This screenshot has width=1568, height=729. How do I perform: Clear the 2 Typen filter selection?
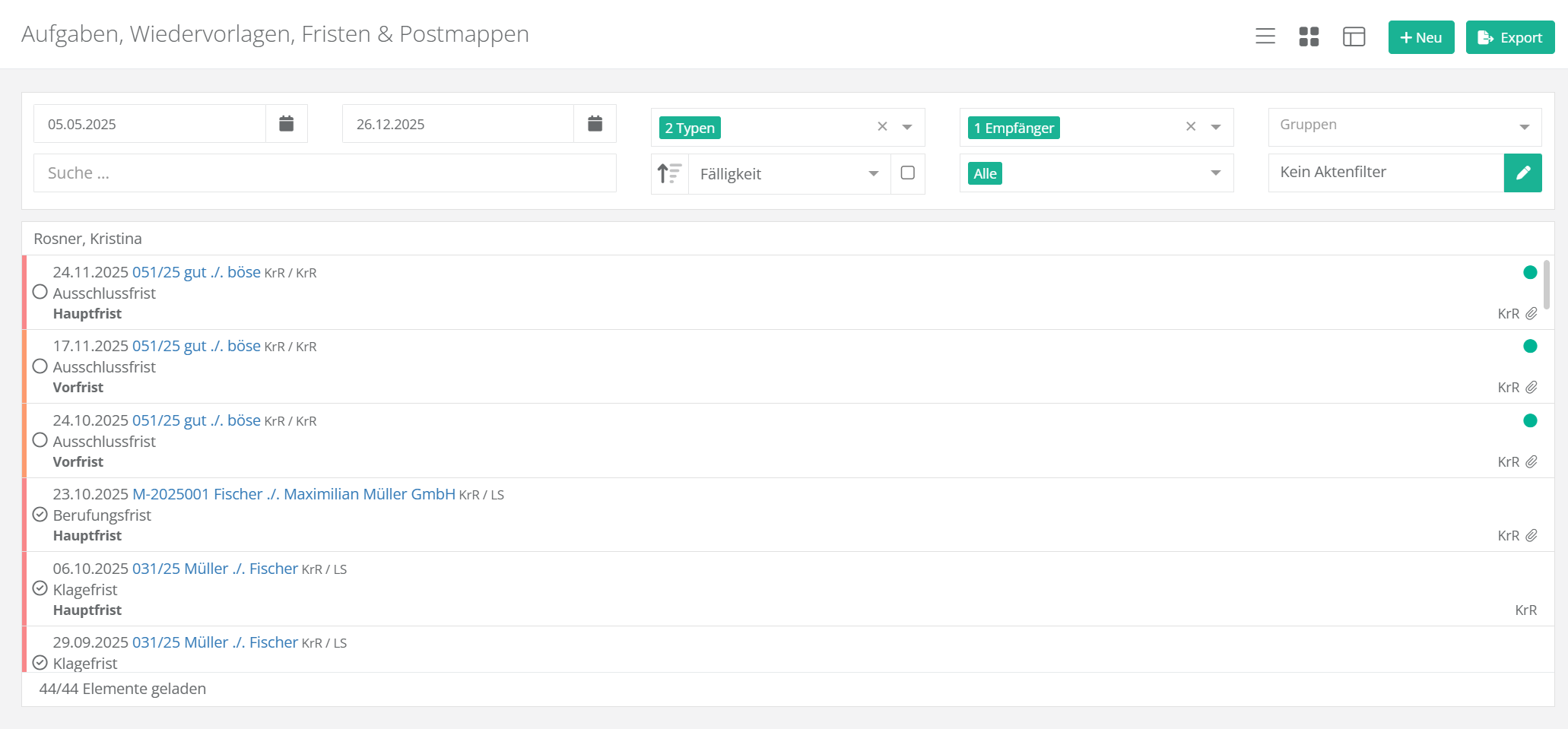882,127
